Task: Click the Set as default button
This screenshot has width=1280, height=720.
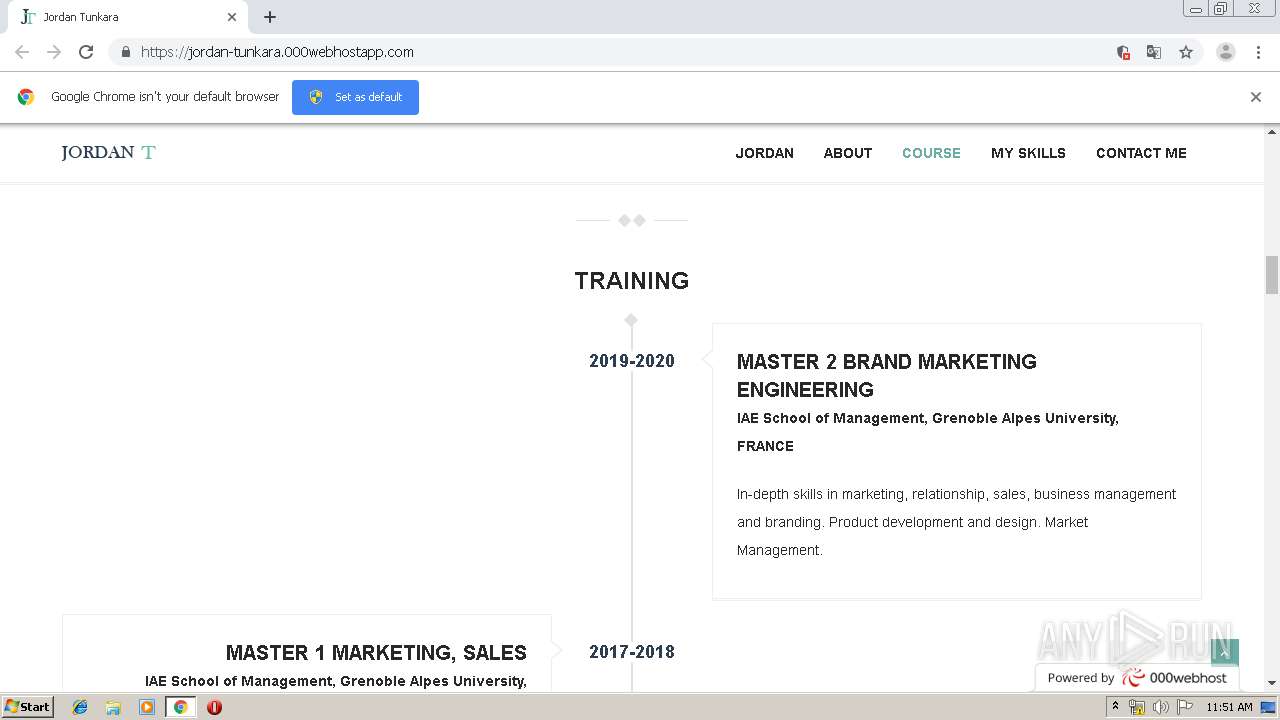Action: click(x=355, y=97)
